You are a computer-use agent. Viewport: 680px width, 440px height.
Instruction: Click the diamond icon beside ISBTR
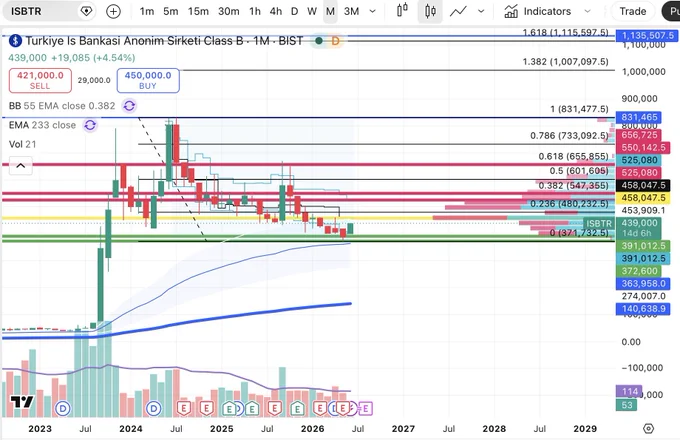tap(86, 11)
